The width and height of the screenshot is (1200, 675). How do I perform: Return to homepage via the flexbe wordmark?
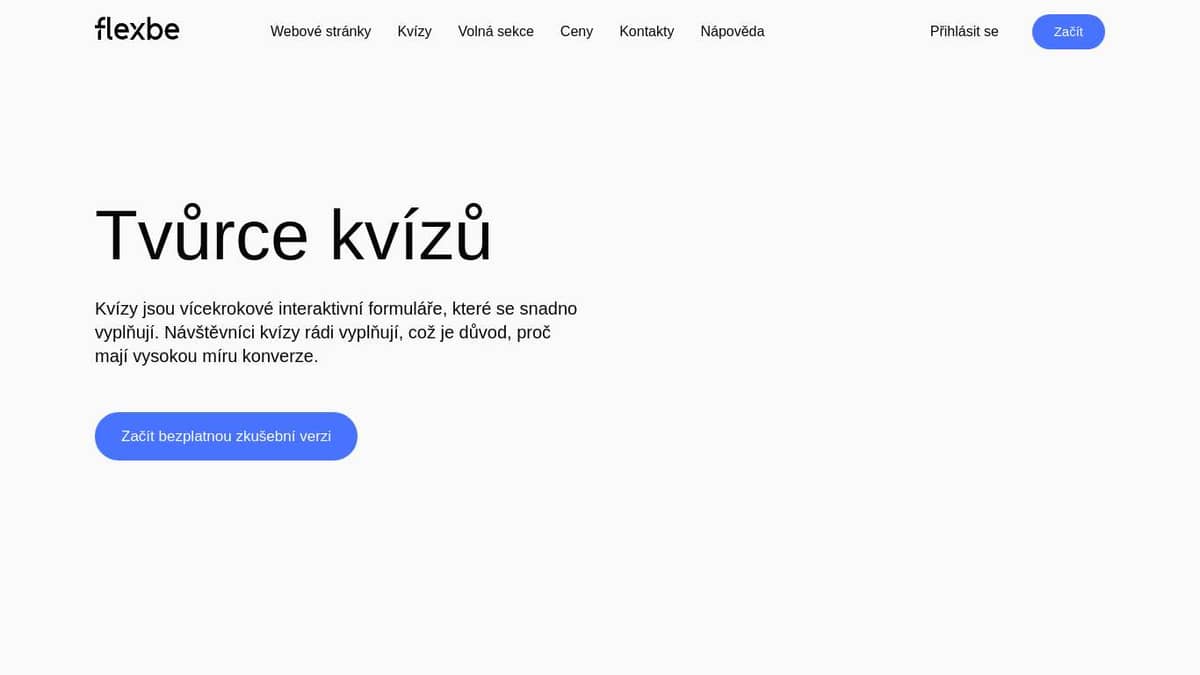coord(136,29)
